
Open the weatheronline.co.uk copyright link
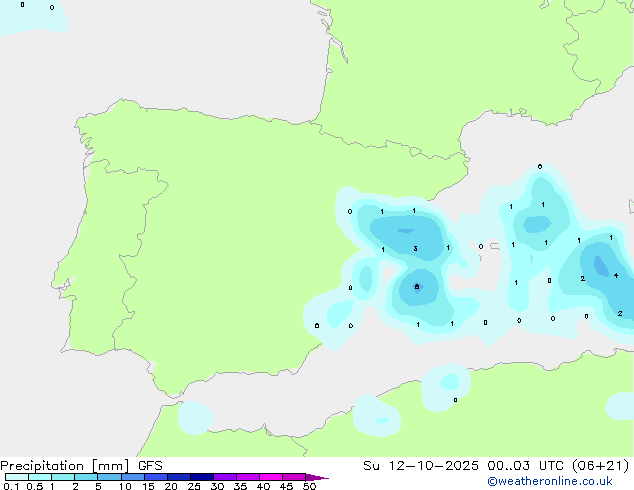click(x=550, y=482)
